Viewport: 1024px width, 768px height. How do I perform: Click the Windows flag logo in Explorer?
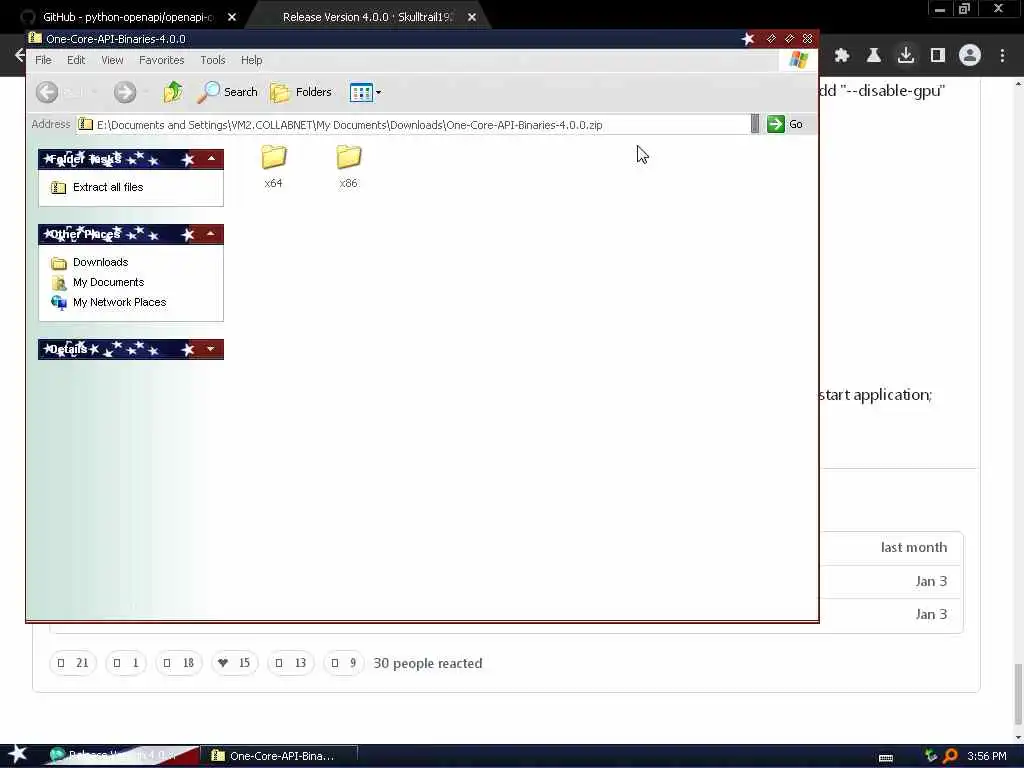[798, 60]
